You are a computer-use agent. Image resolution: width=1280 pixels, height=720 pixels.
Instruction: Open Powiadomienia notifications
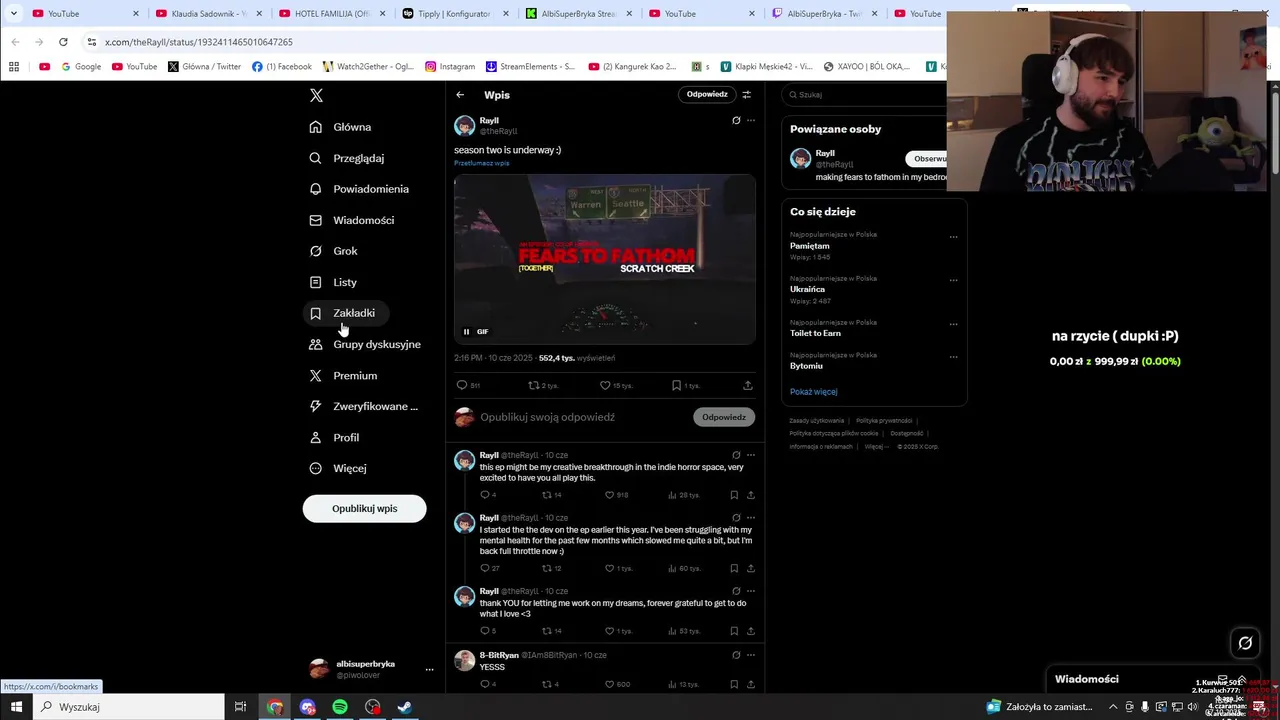360,189
